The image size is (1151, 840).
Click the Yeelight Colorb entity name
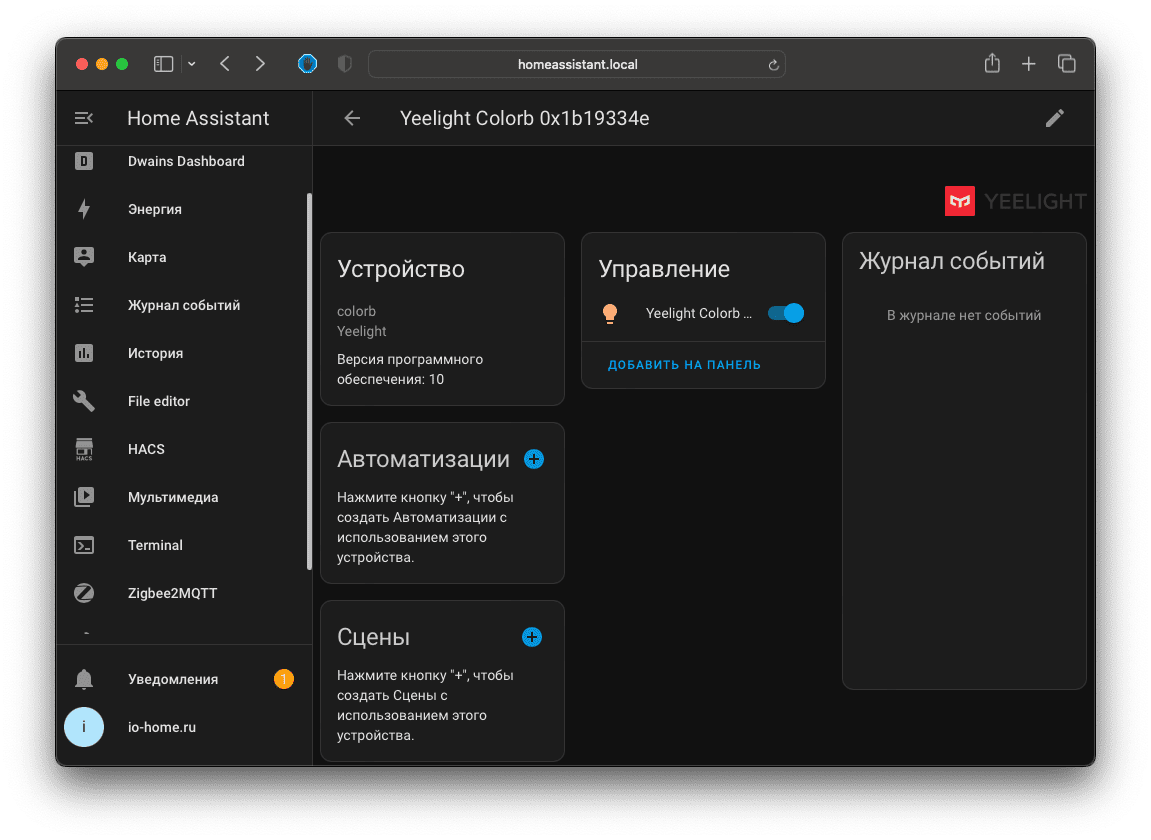[699, 314]
